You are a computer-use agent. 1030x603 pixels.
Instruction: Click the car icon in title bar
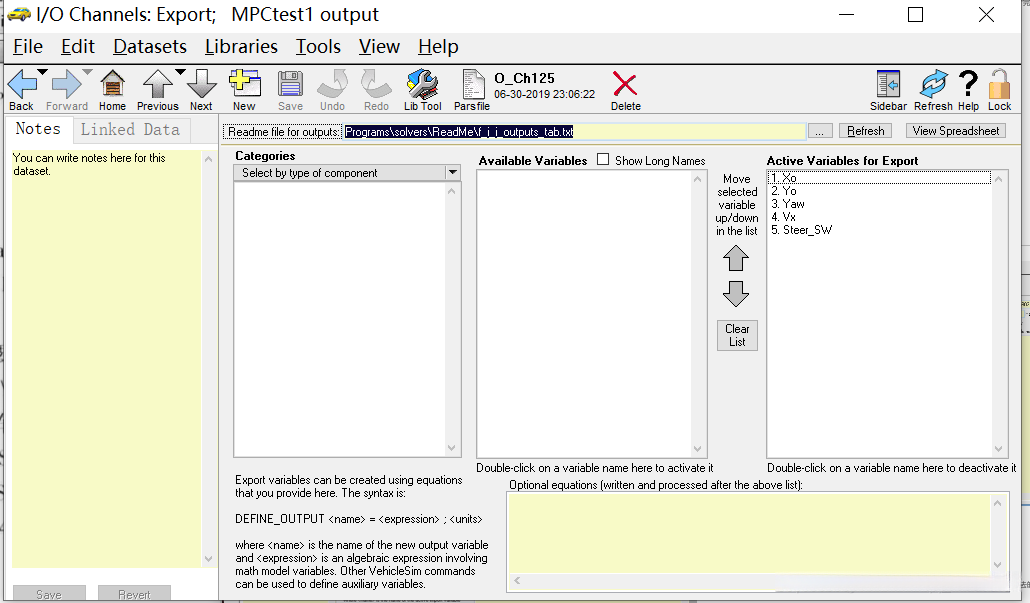coord(19,14)
